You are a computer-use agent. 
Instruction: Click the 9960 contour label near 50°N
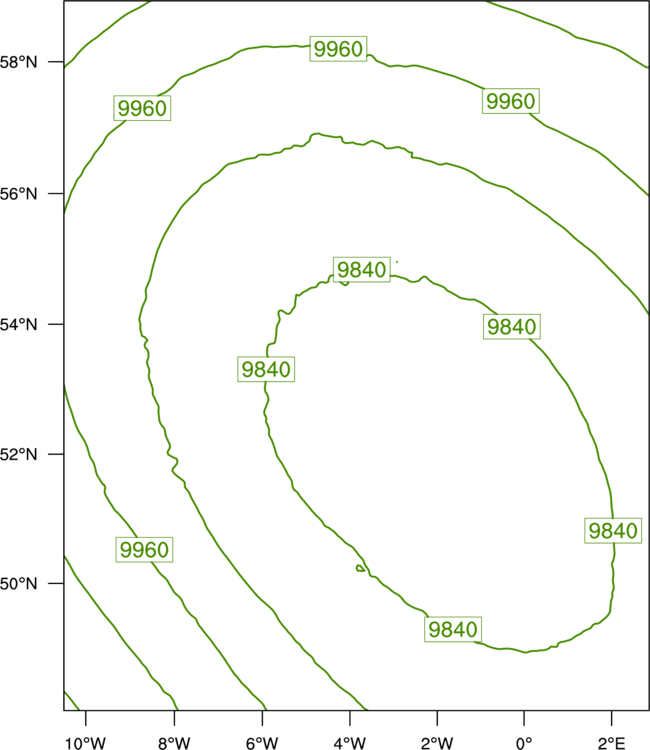(144, 550)
